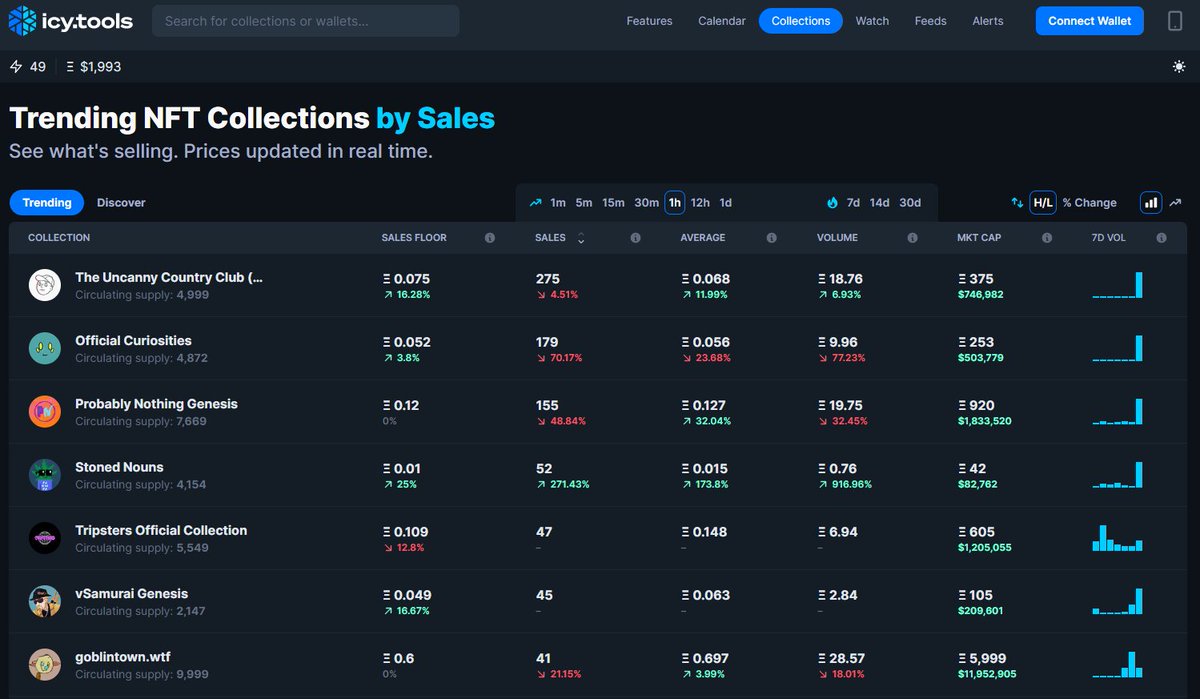
Task: Click the Connect Wallet button
Action: coord(1089,20)
